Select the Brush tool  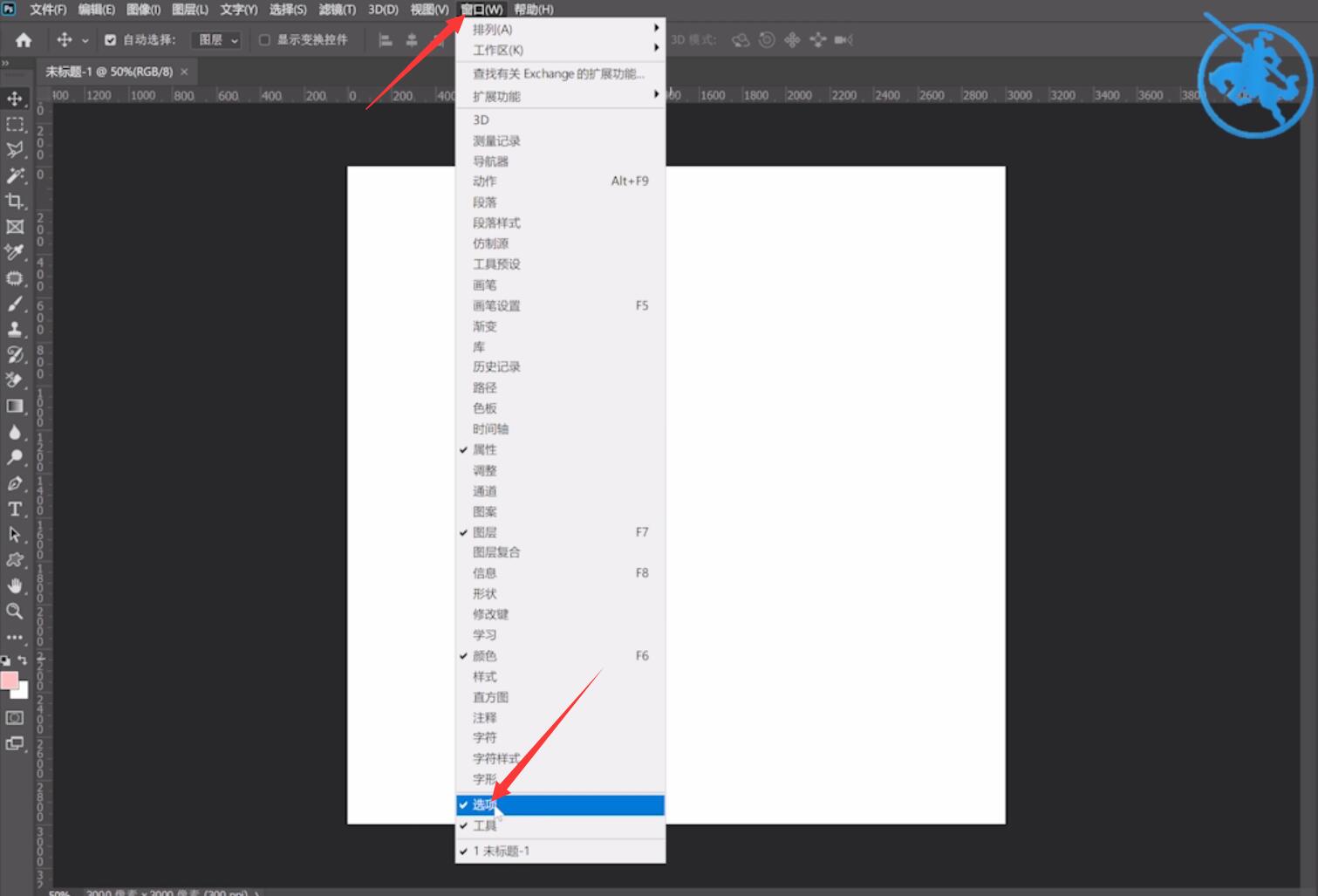15,304
